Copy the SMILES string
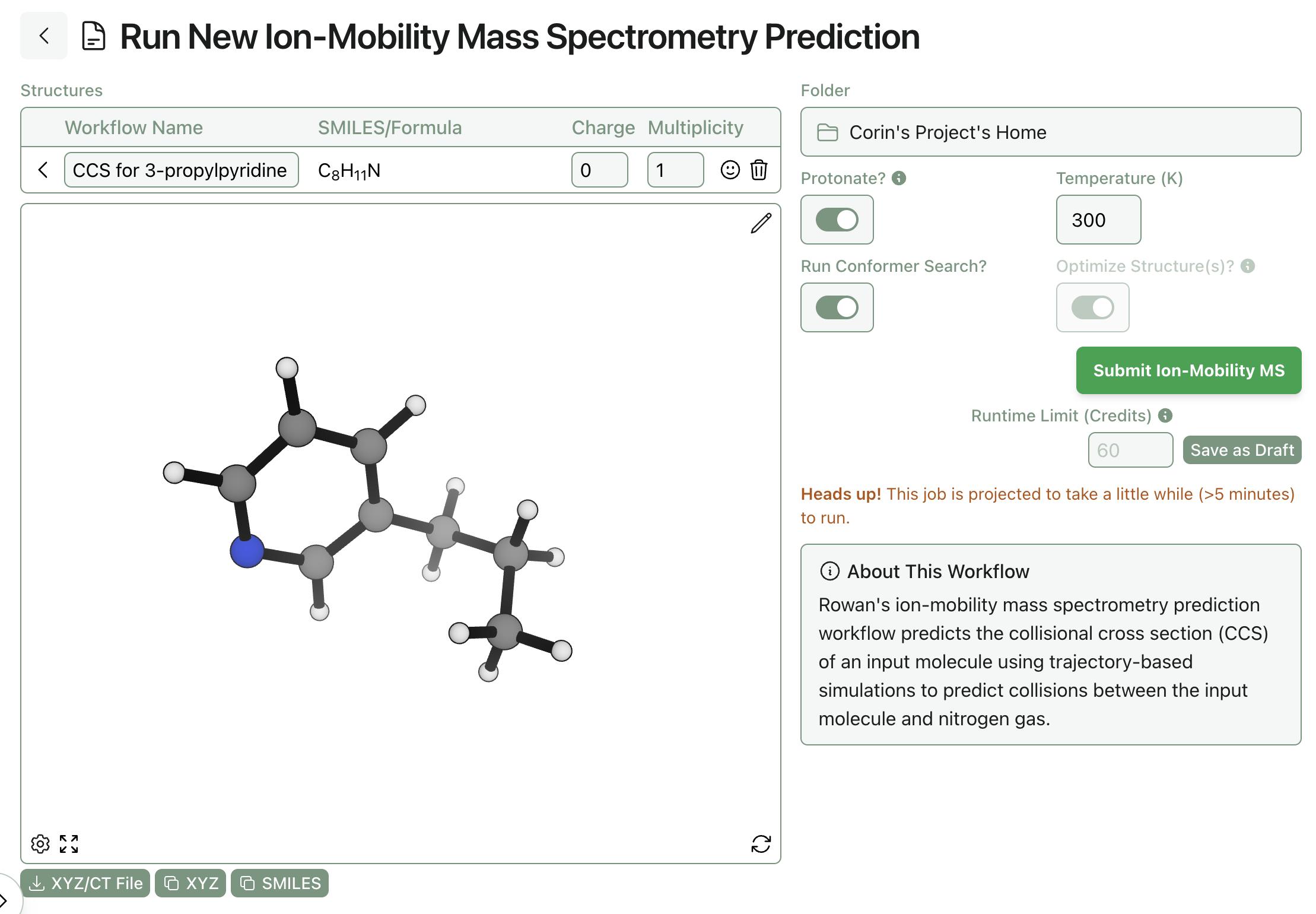The height and width of the screenshot is (914, 1316). pyautogui.click(x=279, y=883)
